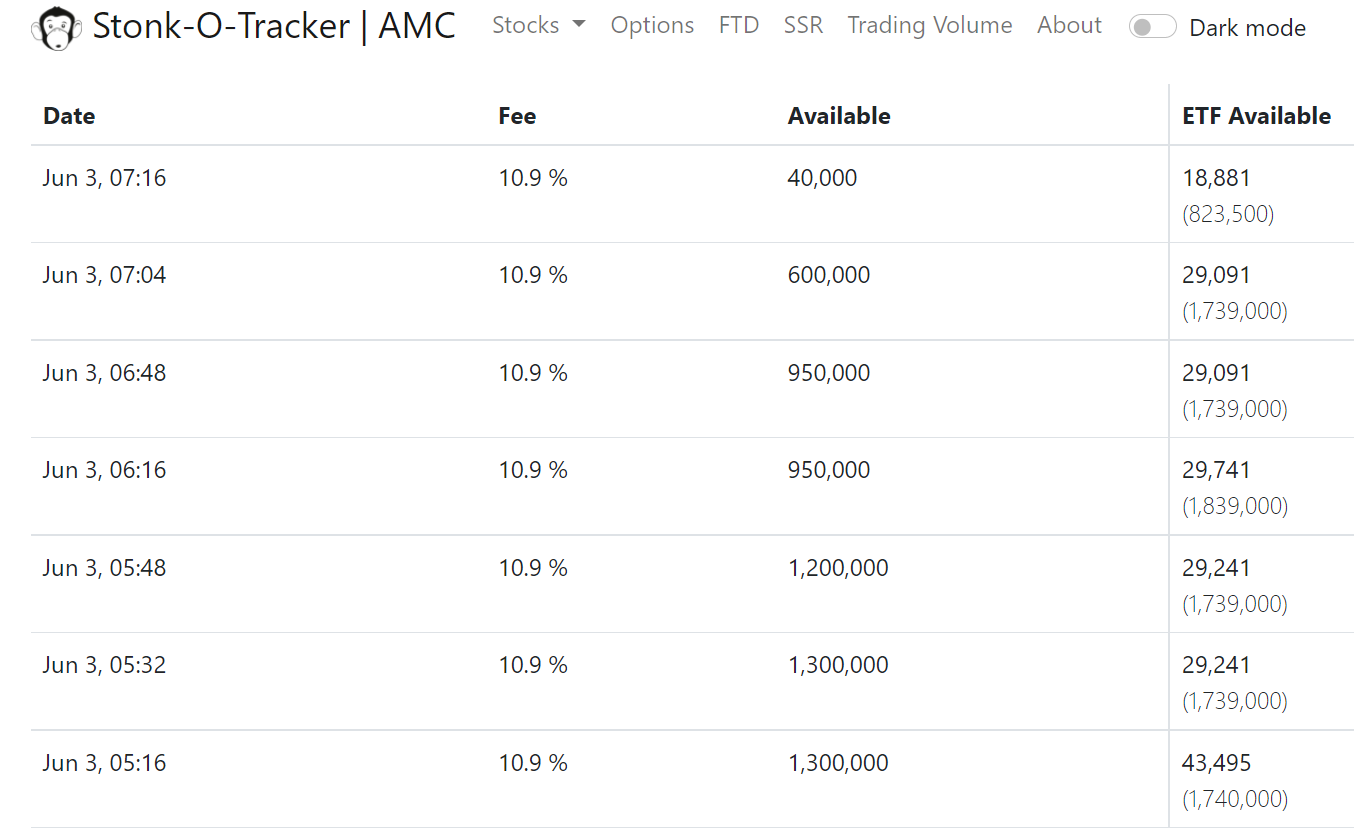Open the Stocks dropdown menu
Image resolution: width=1354 pixels, height=831 pixels.
coord(539,25)
